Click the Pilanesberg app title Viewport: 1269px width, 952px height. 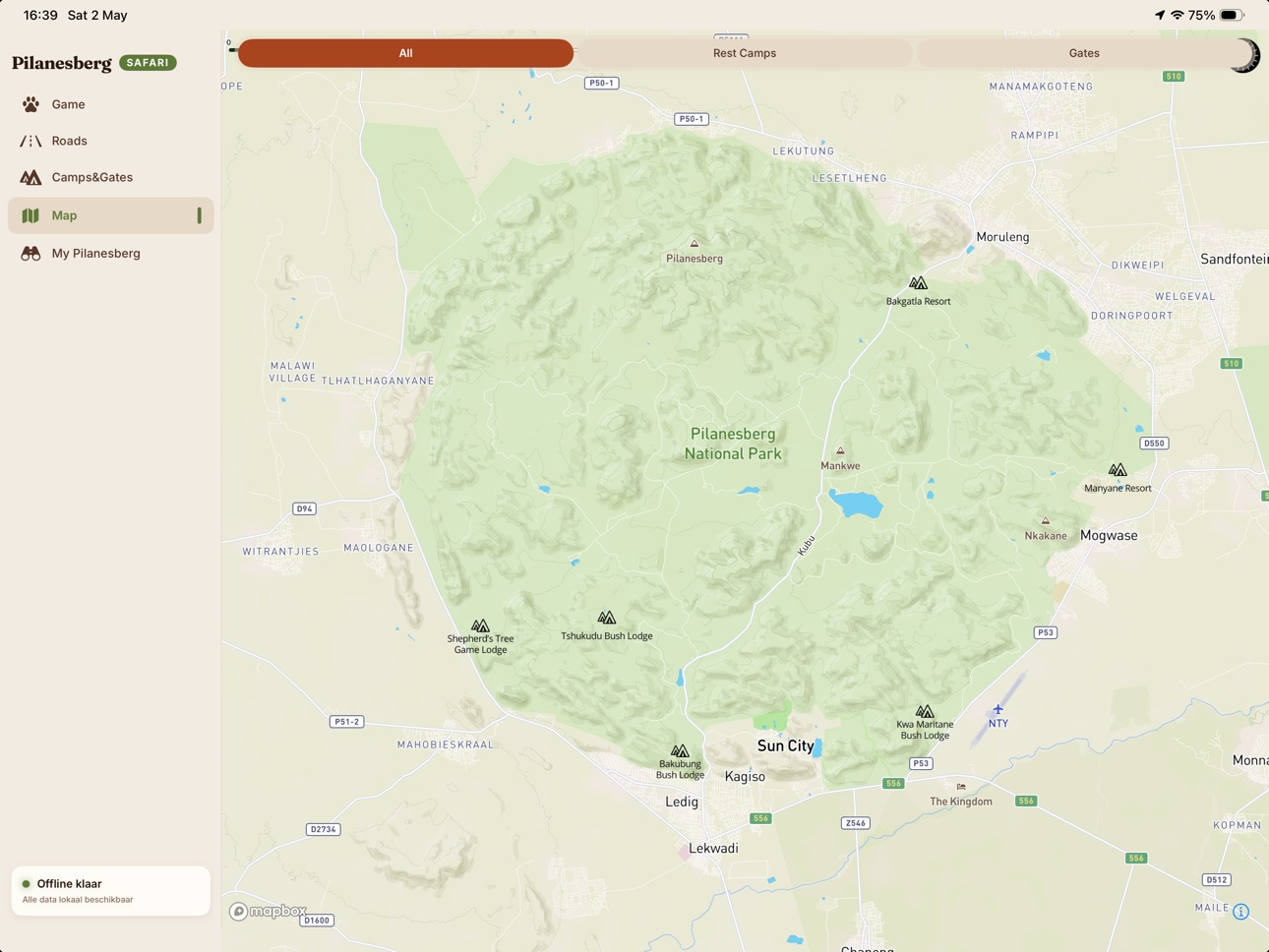point(62,63)
